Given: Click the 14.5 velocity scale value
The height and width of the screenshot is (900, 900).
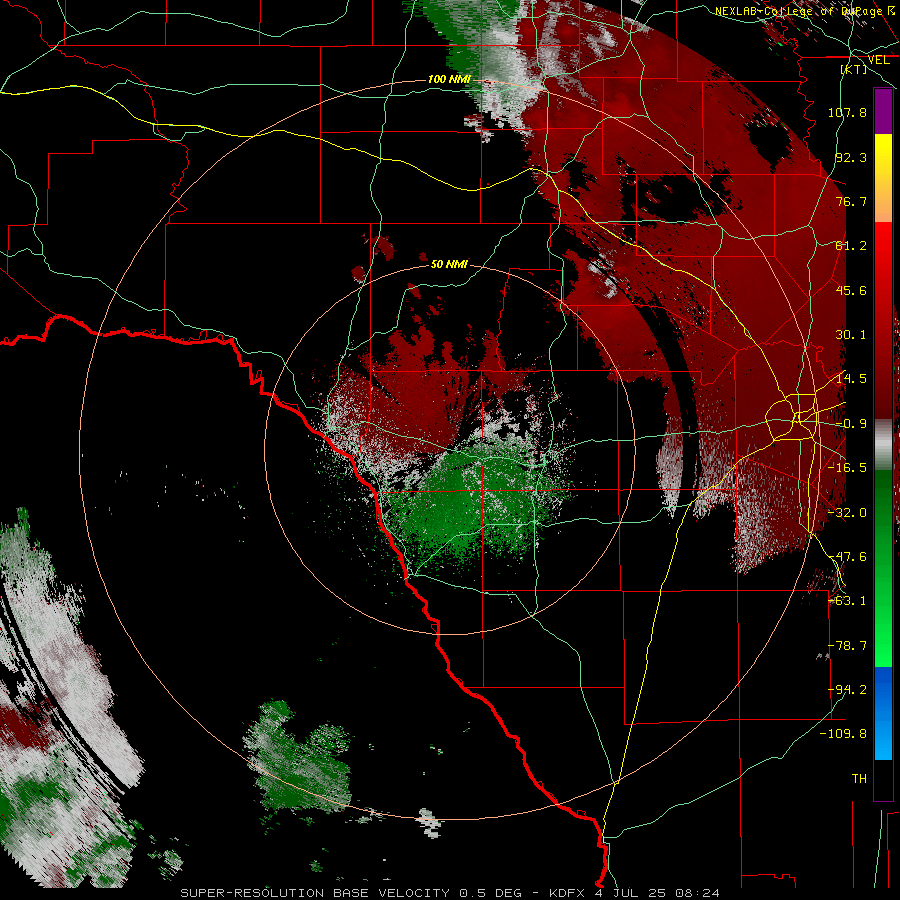Looking at the screenshot, I should (x=851, y=379).
